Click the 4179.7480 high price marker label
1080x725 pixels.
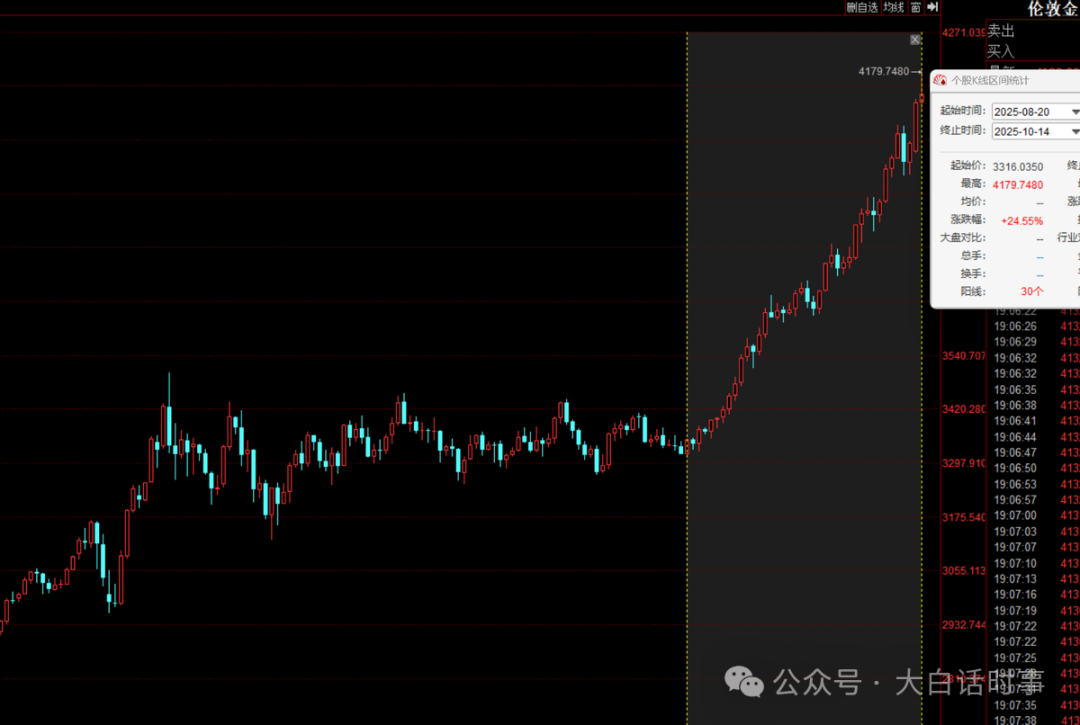pyautogui.click(x=884, y=71)
